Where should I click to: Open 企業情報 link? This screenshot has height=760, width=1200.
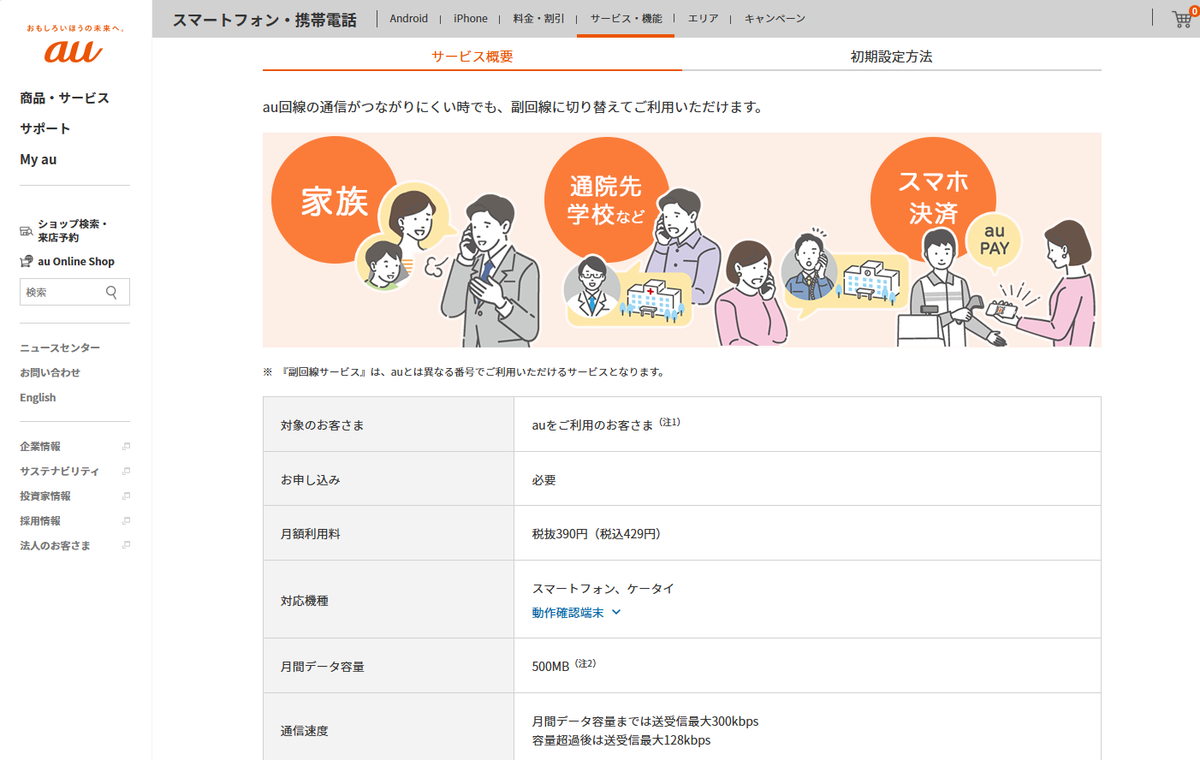40,446
